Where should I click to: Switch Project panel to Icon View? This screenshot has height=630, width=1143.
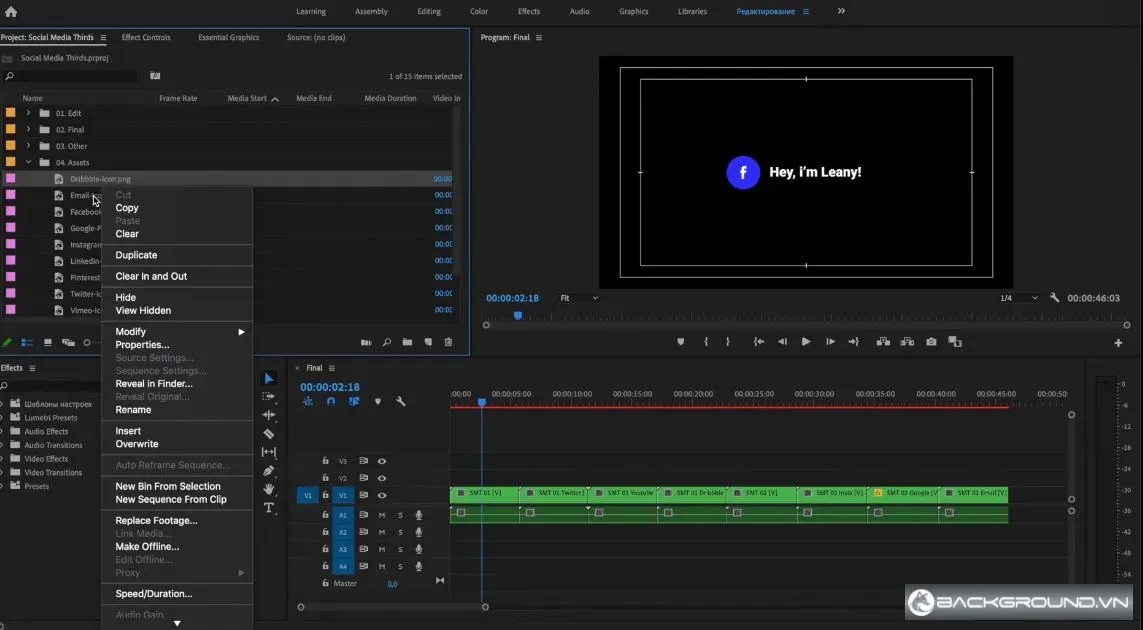point(47,342)
